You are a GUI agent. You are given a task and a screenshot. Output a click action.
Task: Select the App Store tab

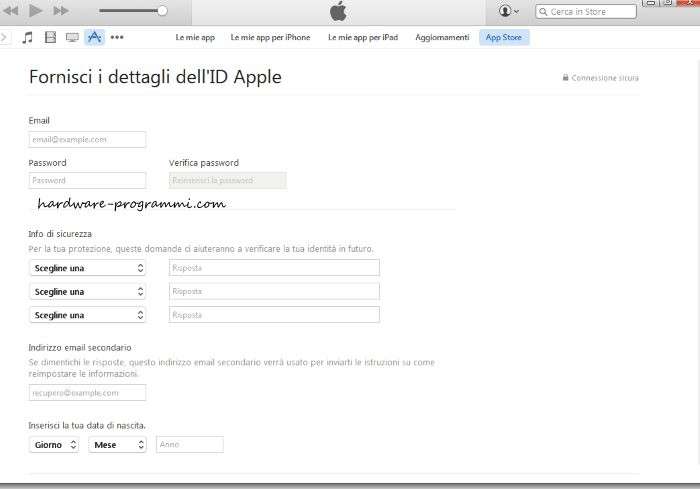(x=504, y=38)
